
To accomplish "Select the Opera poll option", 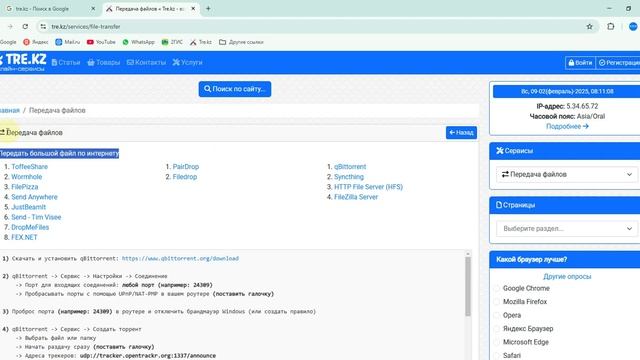I will 497,316.
